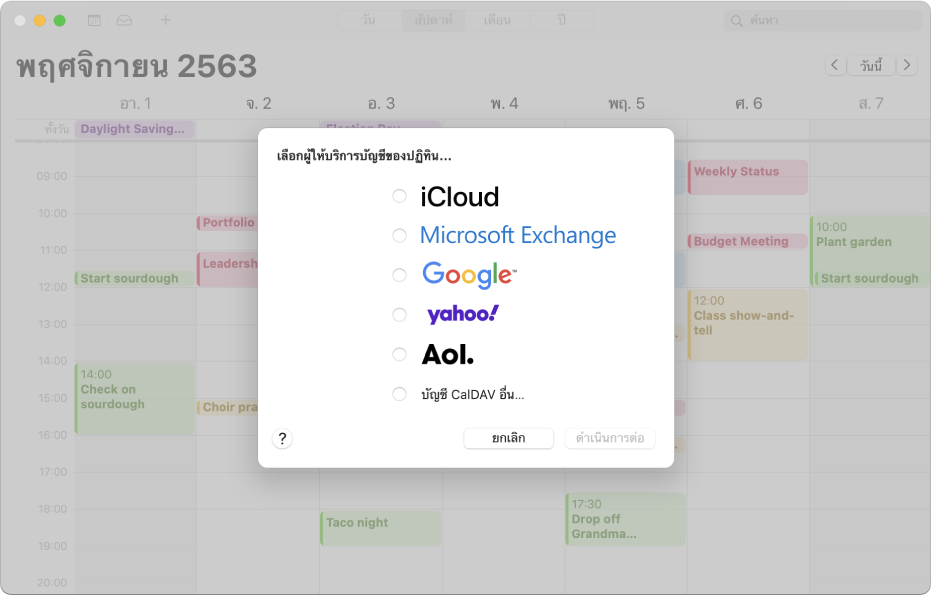Switch to the วัน day view tab
Viewport: 931px width, 596px height.
[369, 20]
